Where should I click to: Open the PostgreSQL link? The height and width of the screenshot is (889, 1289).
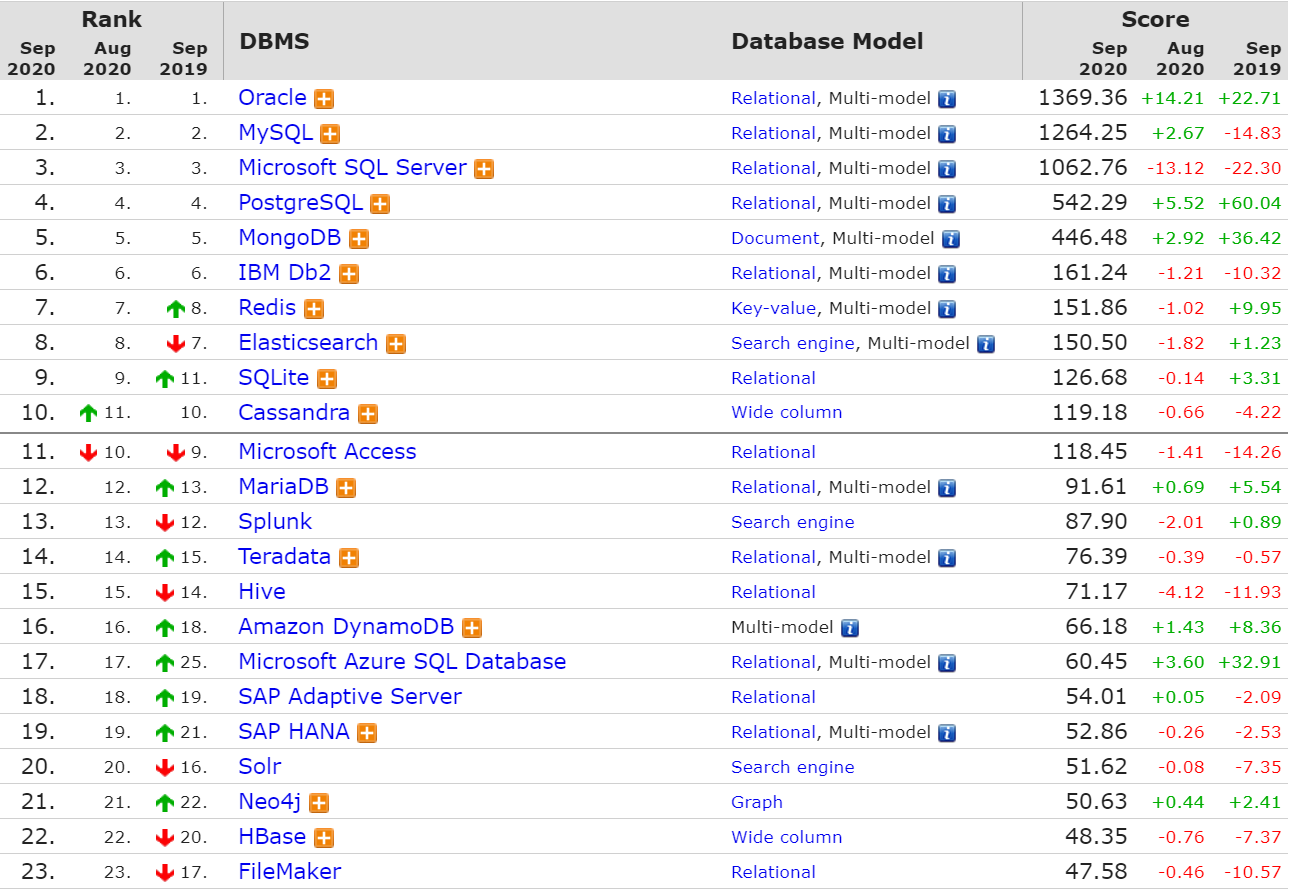[300, 203]
